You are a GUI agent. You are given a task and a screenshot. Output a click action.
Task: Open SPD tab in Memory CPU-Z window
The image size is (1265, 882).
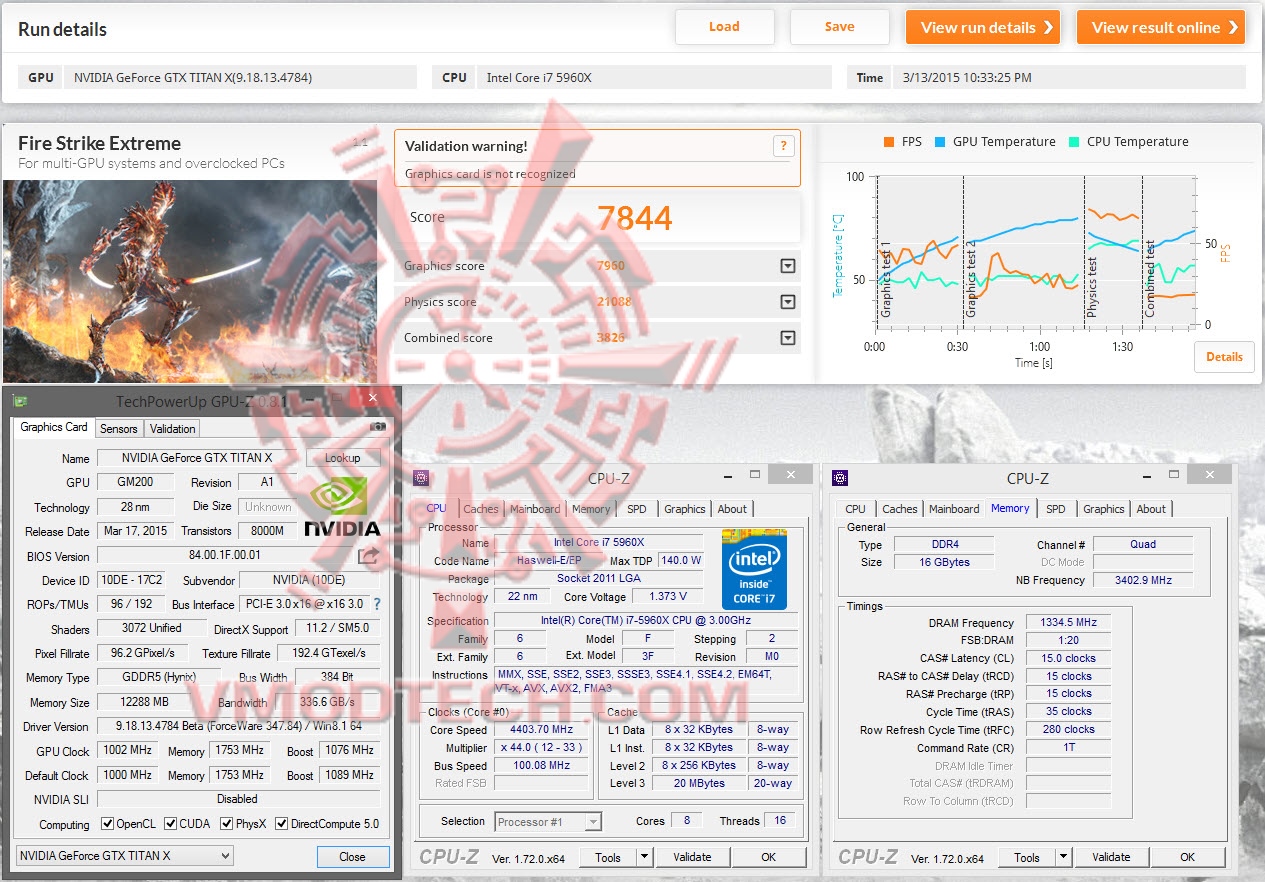(x=1056, y=509)
